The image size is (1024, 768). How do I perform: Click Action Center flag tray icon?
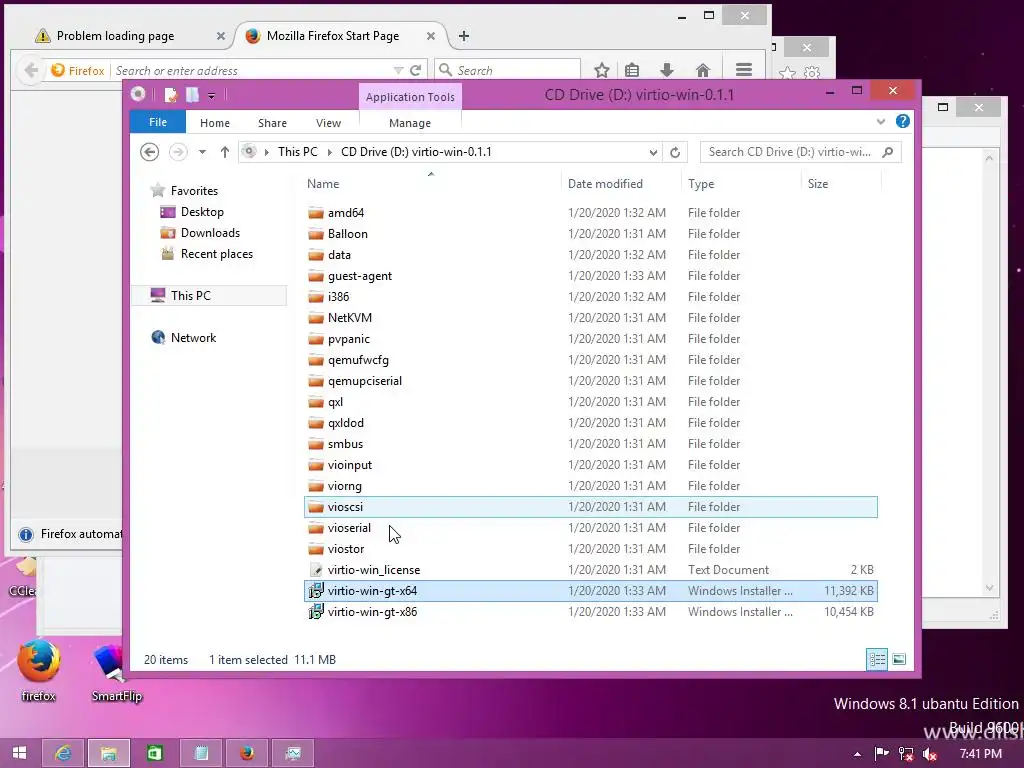coord(882,754)
